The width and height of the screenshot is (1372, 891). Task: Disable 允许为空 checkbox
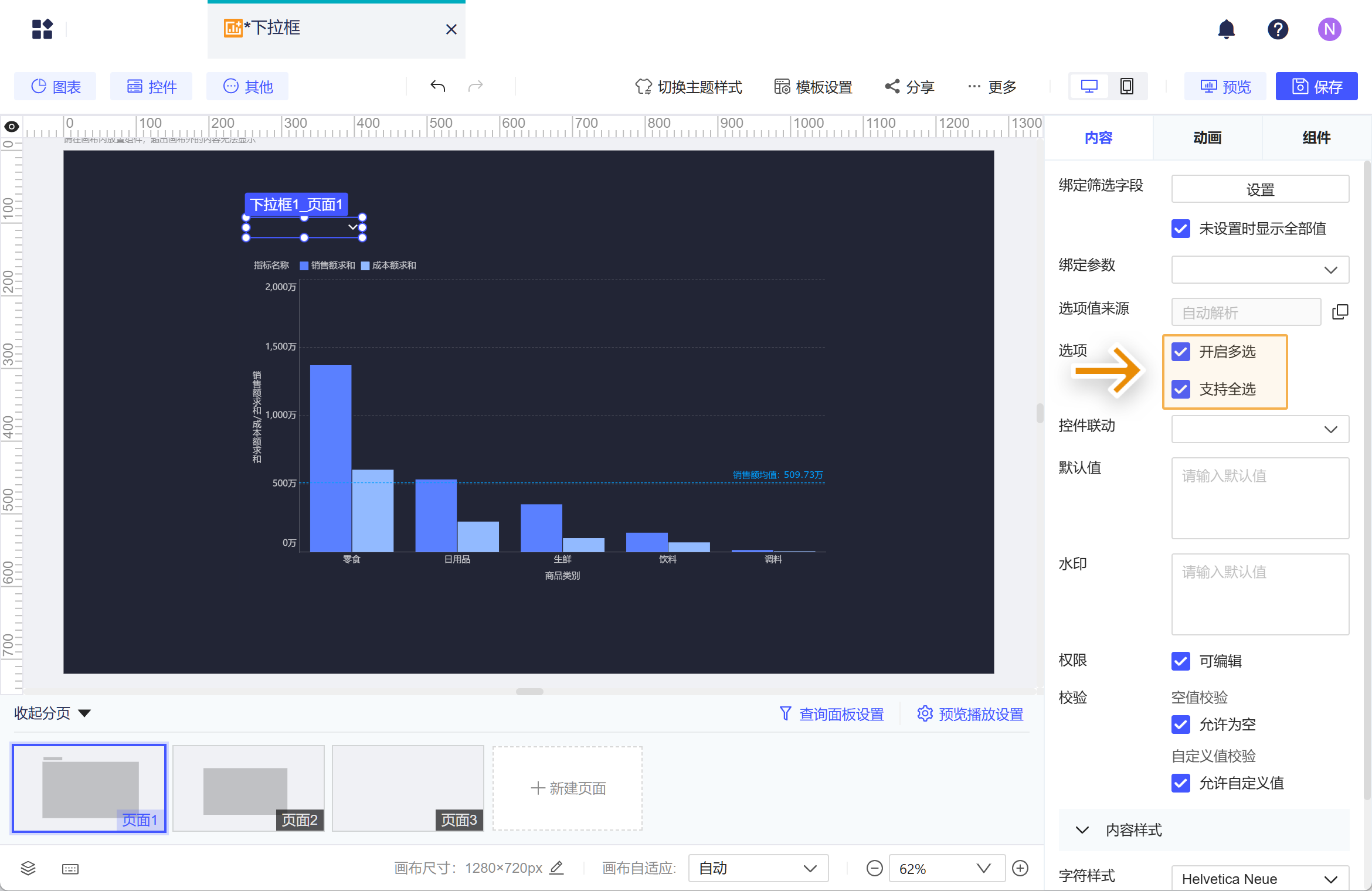click(x=1181, y=725)
